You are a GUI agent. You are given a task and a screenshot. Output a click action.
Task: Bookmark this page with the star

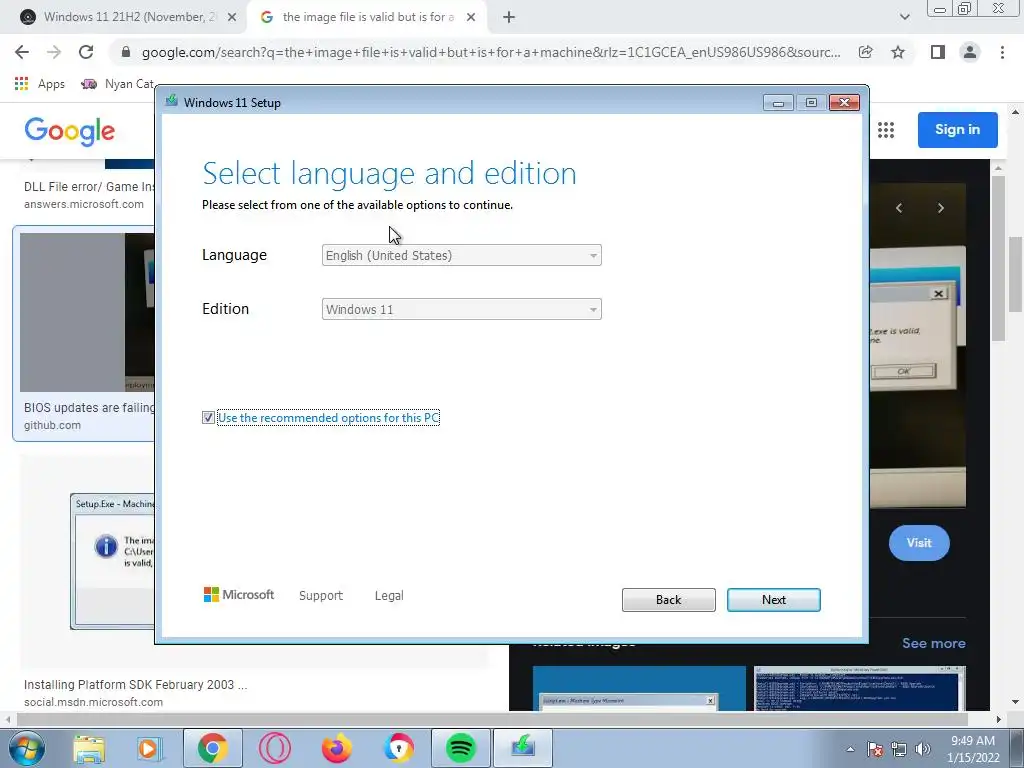click(x=898, y=52)
